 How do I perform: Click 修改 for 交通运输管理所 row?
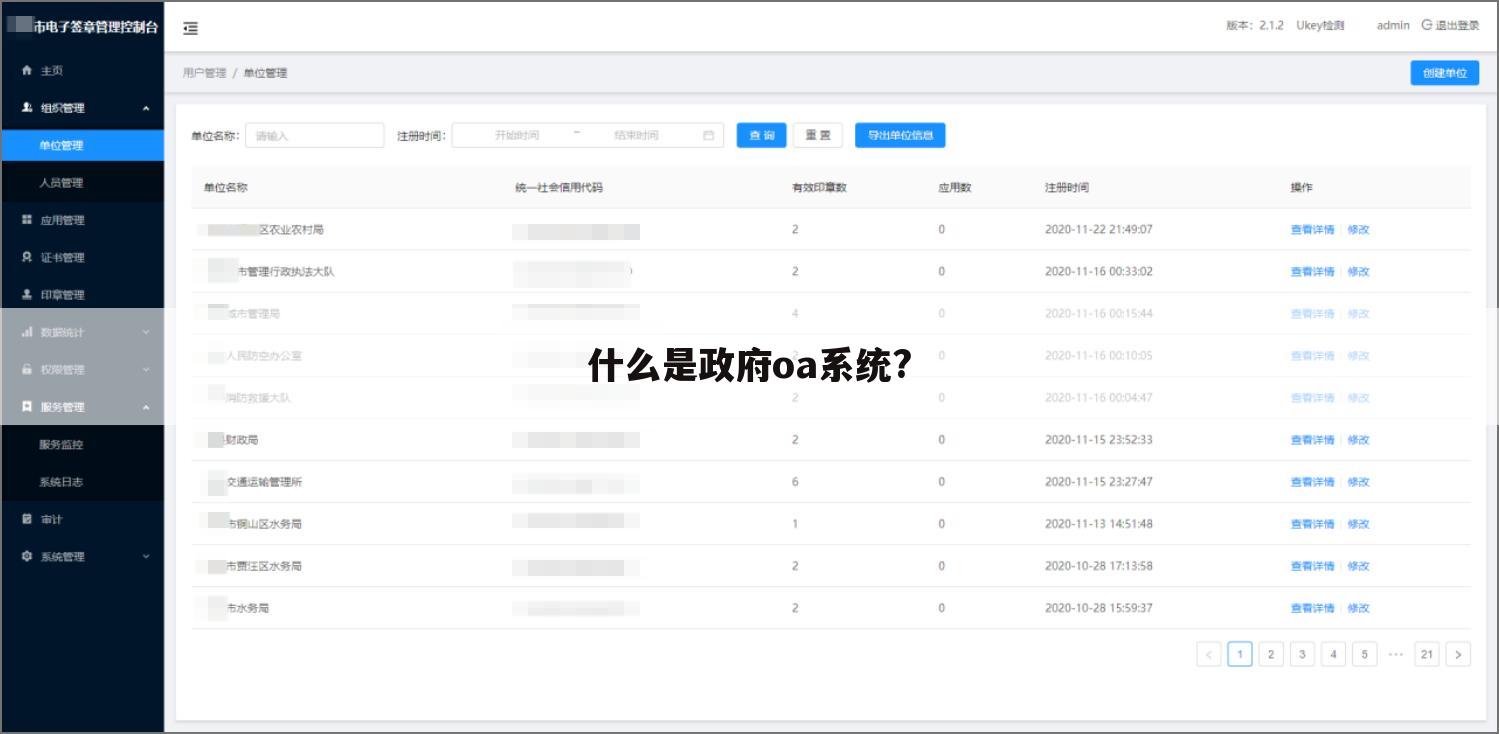tap(1358, 482)
